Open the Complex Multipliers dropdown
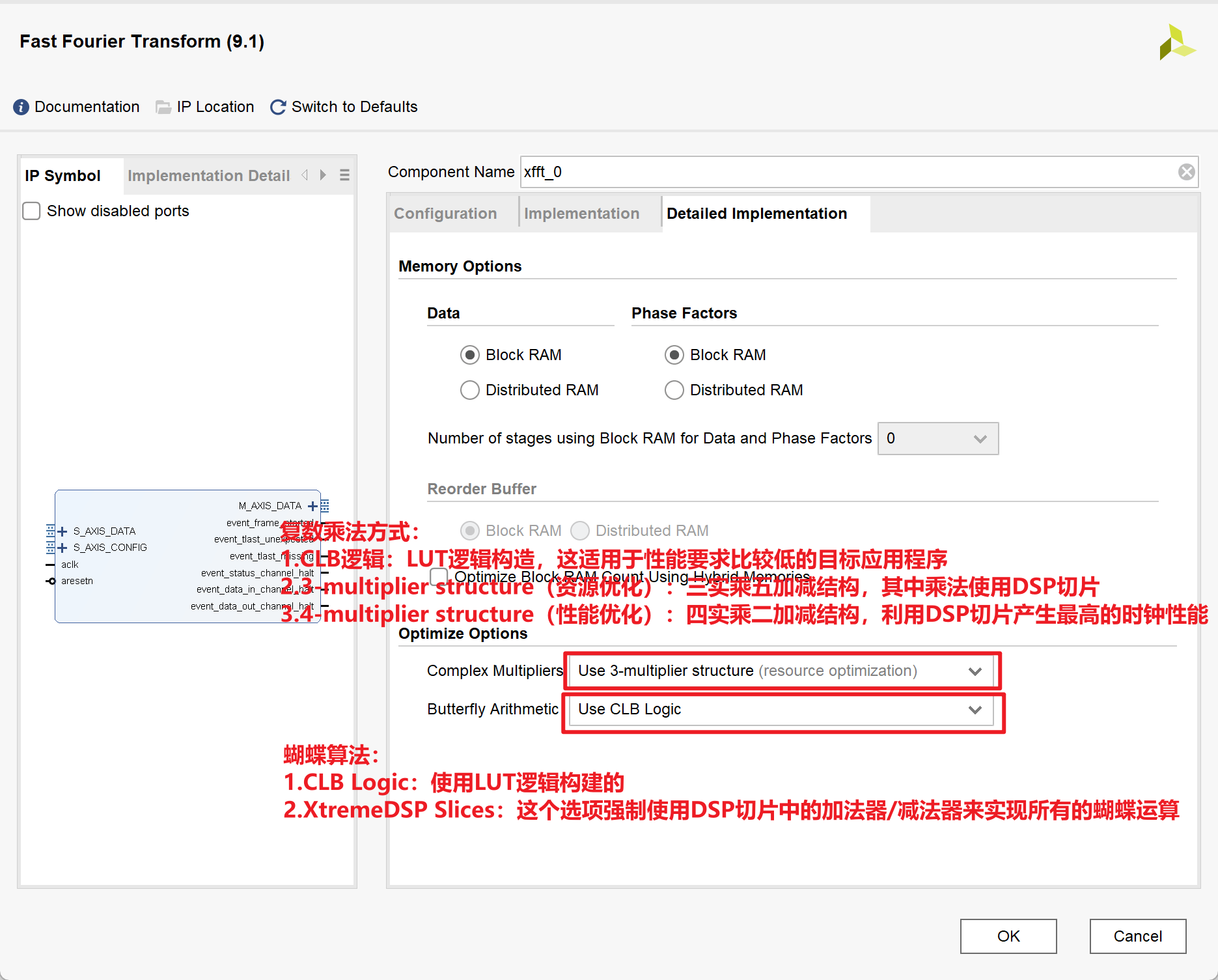The image size is (1218, 980). point(781,671)
